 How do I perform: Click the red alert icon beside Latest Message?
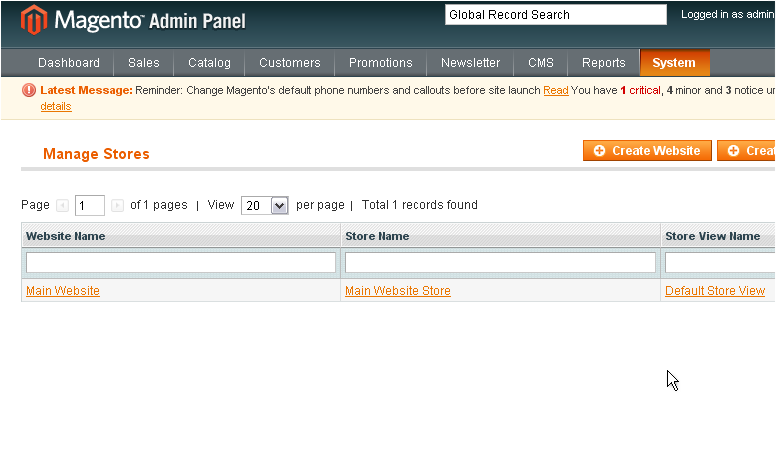tap(29, 90)
